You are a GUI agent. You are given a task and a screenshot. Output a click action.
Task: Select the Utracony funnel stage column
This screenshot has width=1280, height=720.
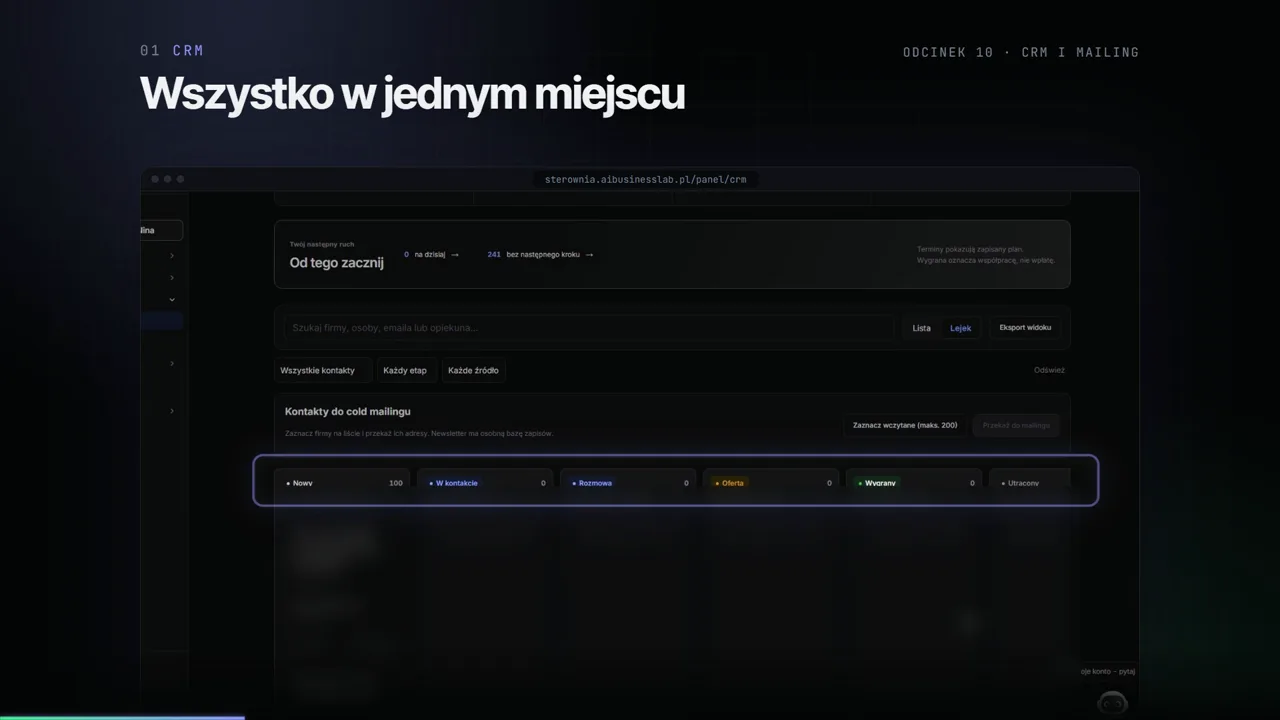point(1030,481)
